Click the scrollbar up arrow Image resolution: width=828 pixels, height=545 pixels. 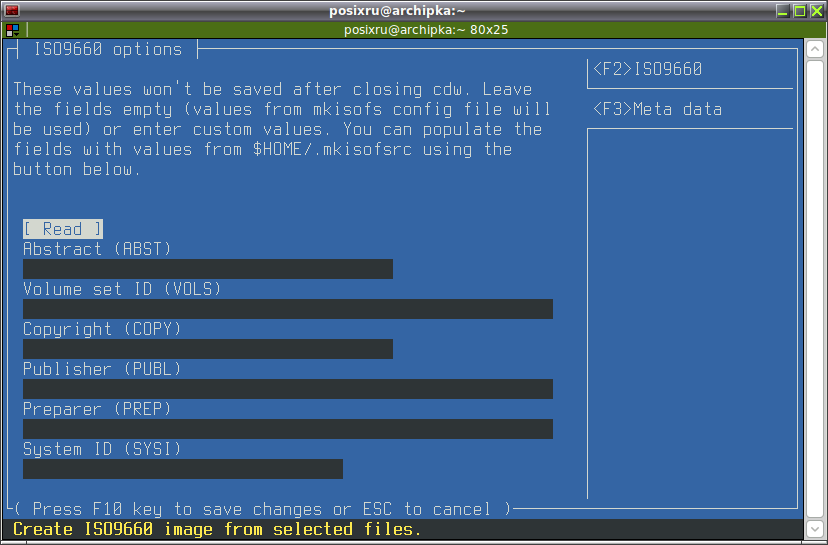tap(815, 50)
